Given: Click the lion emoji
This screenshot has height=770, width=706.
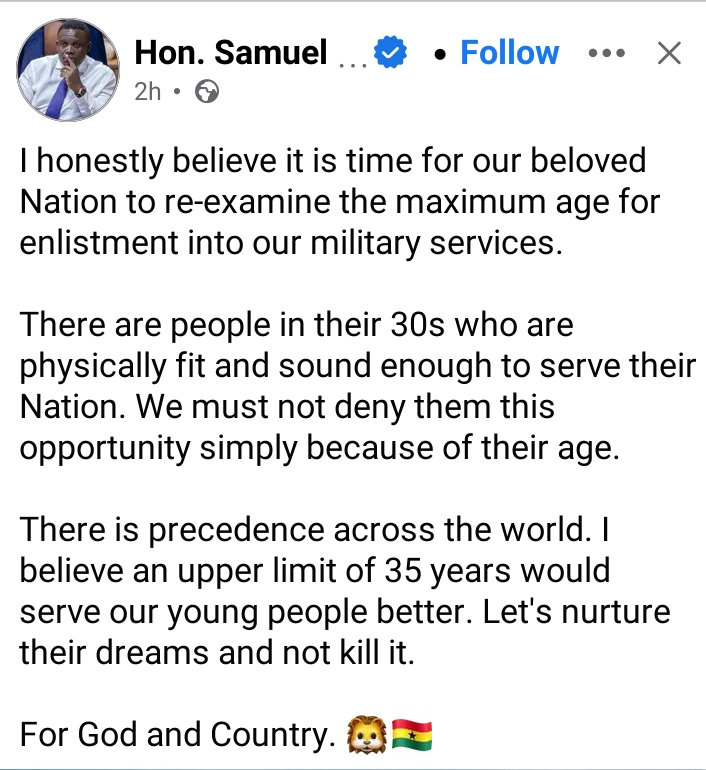Looking at the screenshot, I should (366, 736).
